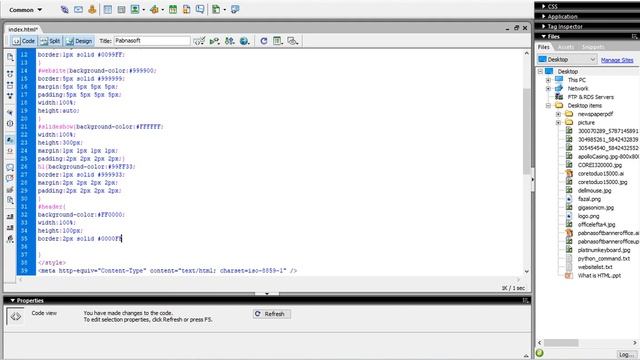Click the Server-Side Include icon
The image size is (640, 360).
click(x=187, y=9)
